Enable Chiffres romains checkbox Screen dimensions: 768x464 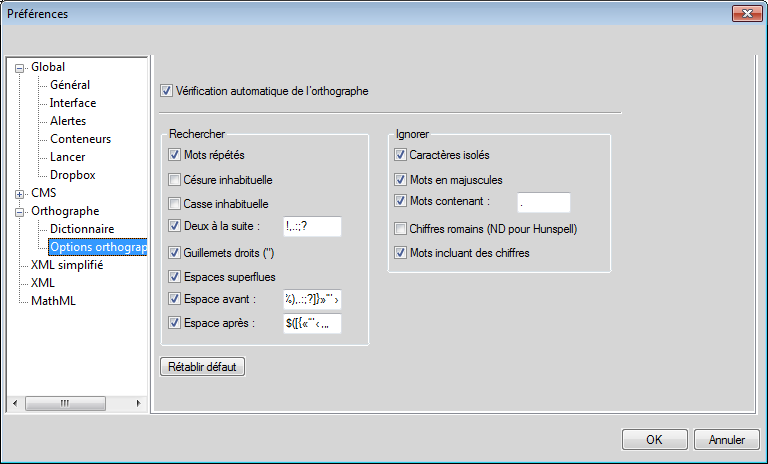click(401, 229)
